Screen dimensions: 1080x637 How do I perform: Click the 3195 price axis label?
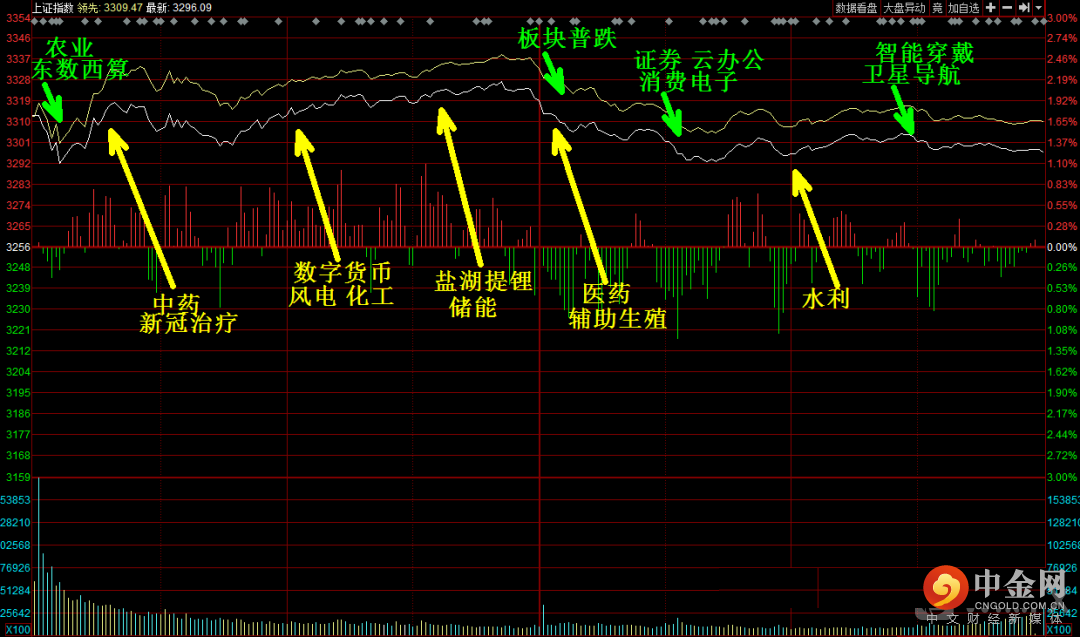[x=18, y=393]
